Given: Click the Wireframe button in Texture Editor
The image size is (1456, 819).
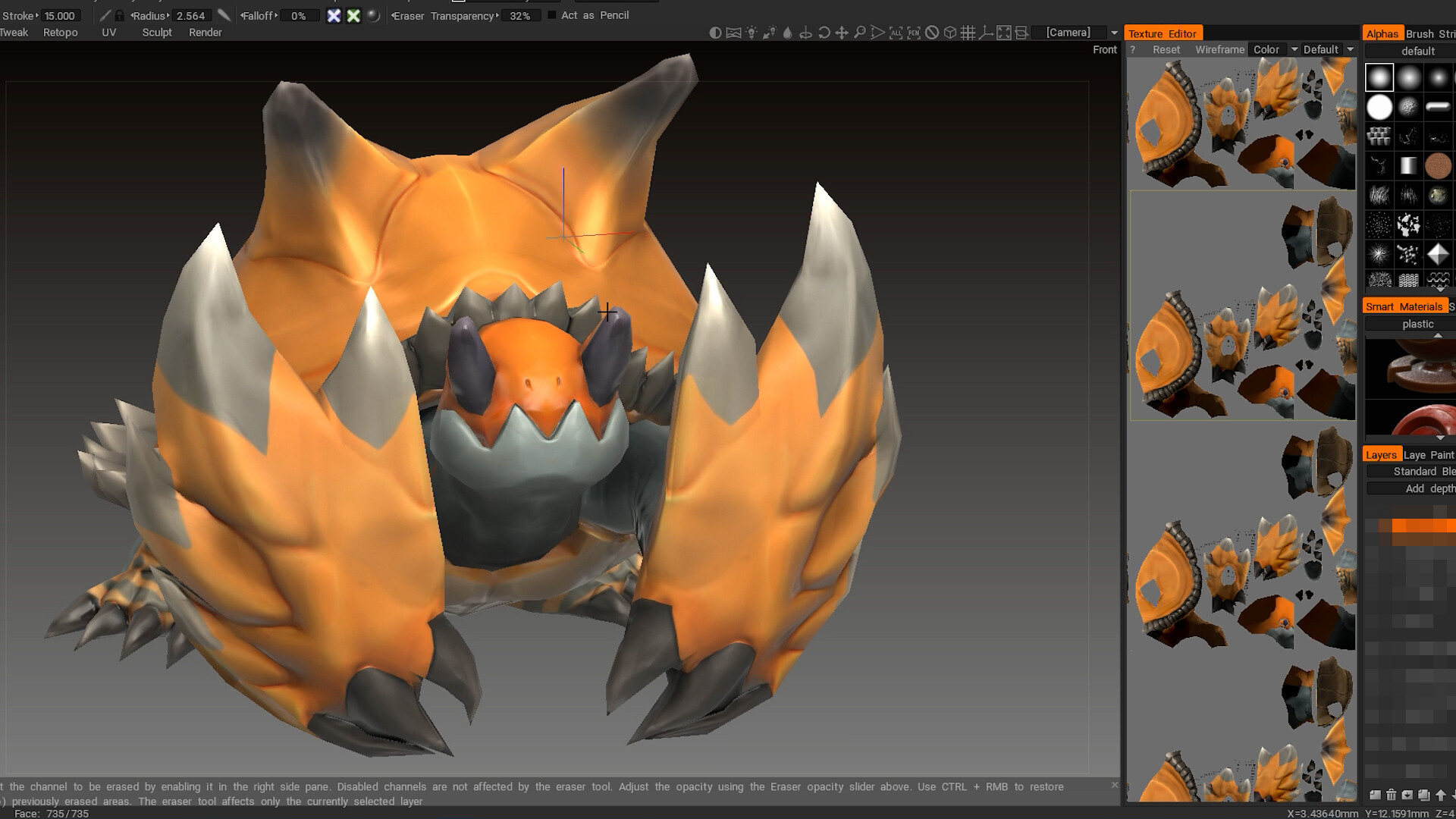Looking at the screenshot, I should [1219, 49].
